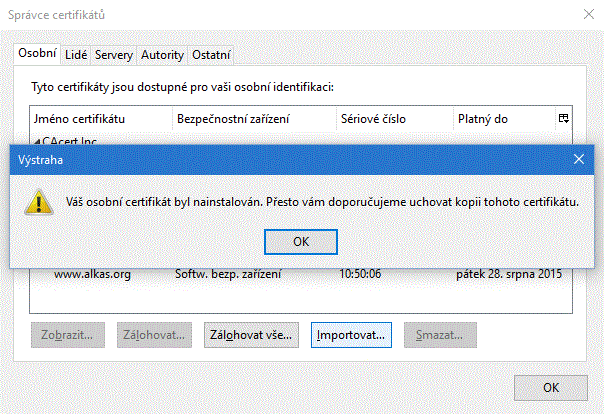Screen dimensions: 604x414
Task: Sort by Platný do column header
Action: pyautogui.click(x=502, y=119)
